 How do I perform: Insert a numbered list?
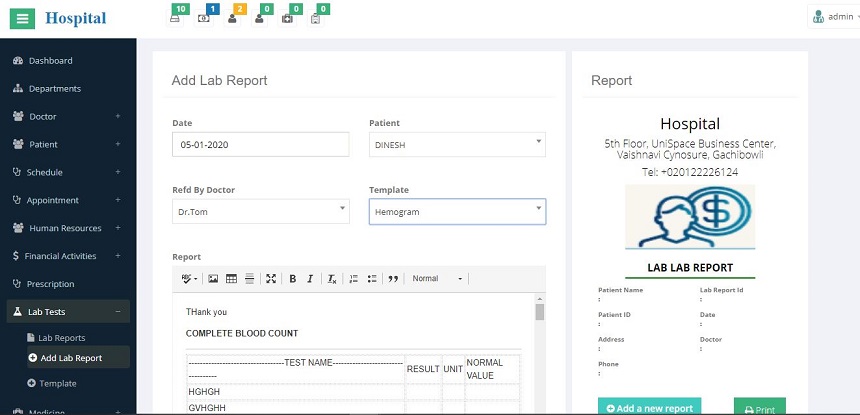click(354, 278)
